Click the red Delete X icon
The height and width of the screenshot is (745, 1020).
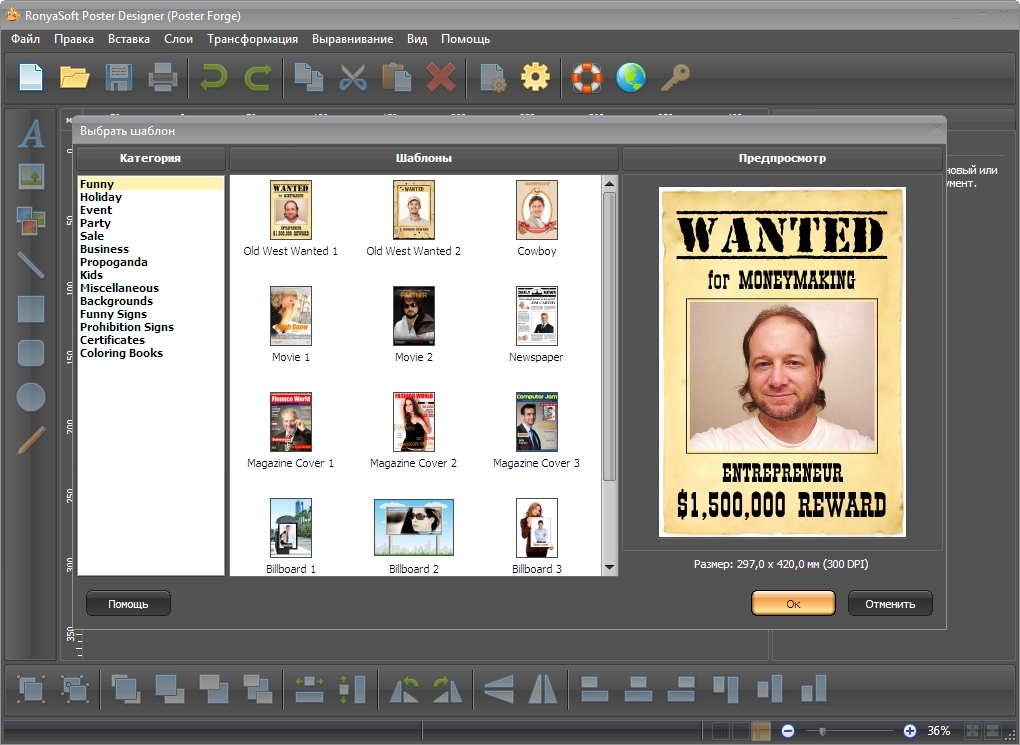tap(440, 77)
